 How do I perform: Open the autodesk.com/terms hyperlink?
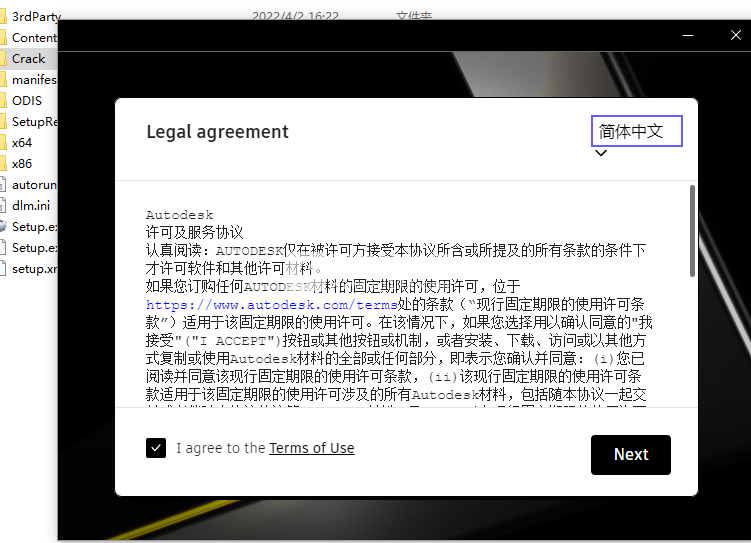click(x=272, y=305)
